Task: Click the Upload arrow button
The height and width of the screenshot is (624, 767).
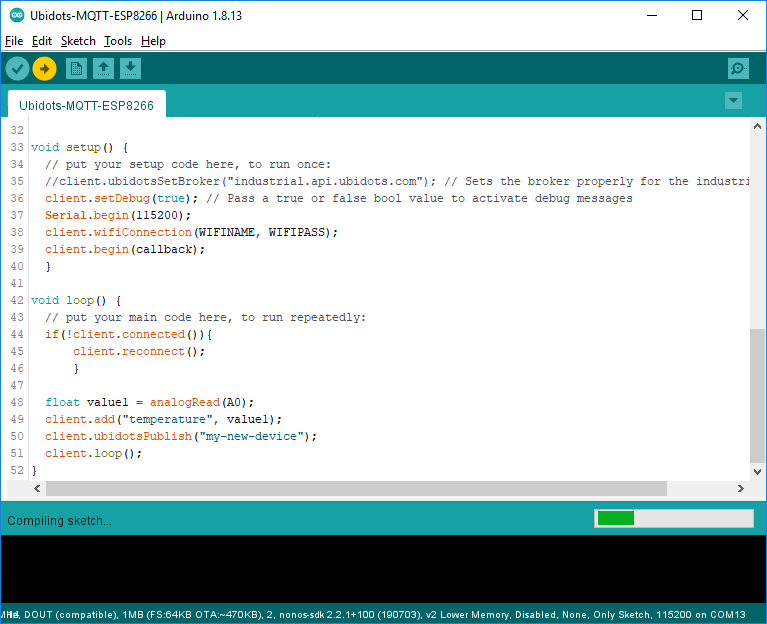Action: 45,69
